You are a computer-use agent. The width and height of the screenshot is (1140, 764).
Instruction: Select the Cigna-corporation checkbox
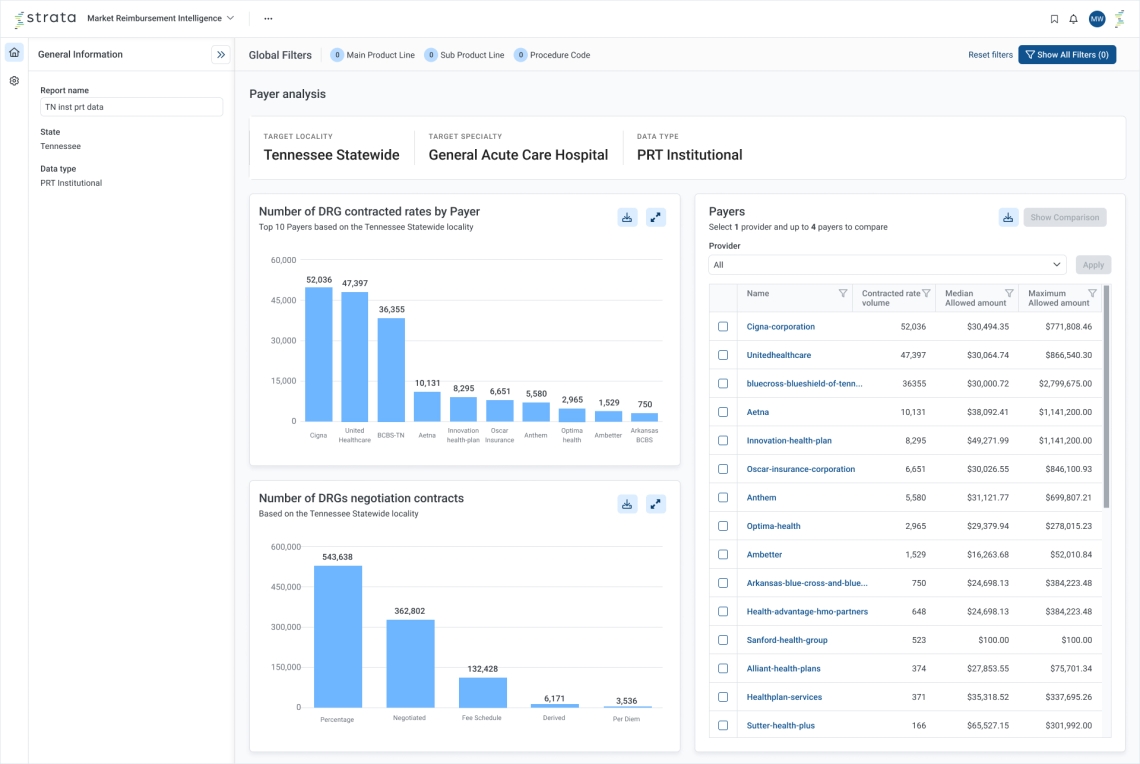[x=723, y=326]
